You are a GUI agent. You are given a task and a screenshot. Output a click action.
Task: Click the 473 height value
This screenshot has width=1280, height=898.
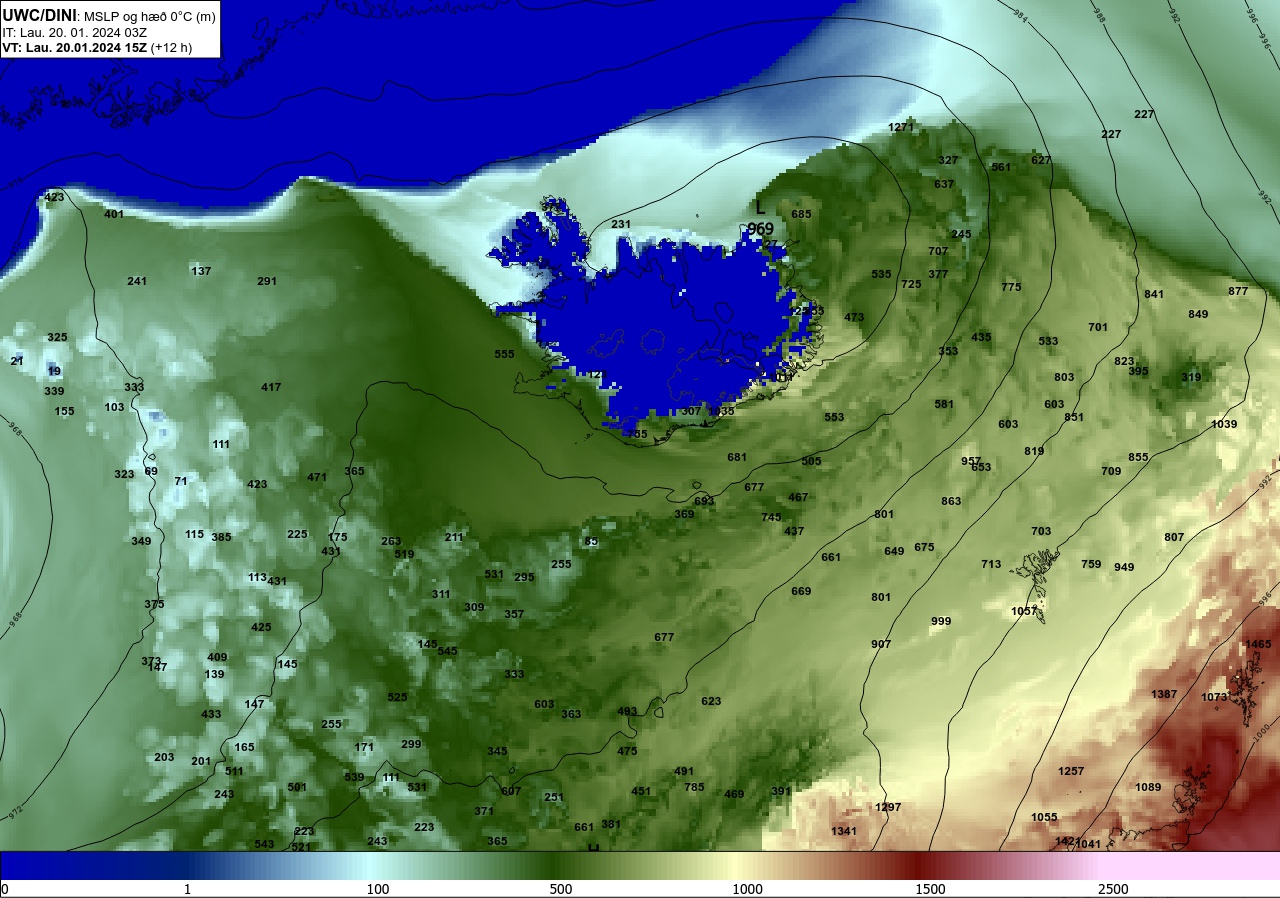[x=854, y=317]
